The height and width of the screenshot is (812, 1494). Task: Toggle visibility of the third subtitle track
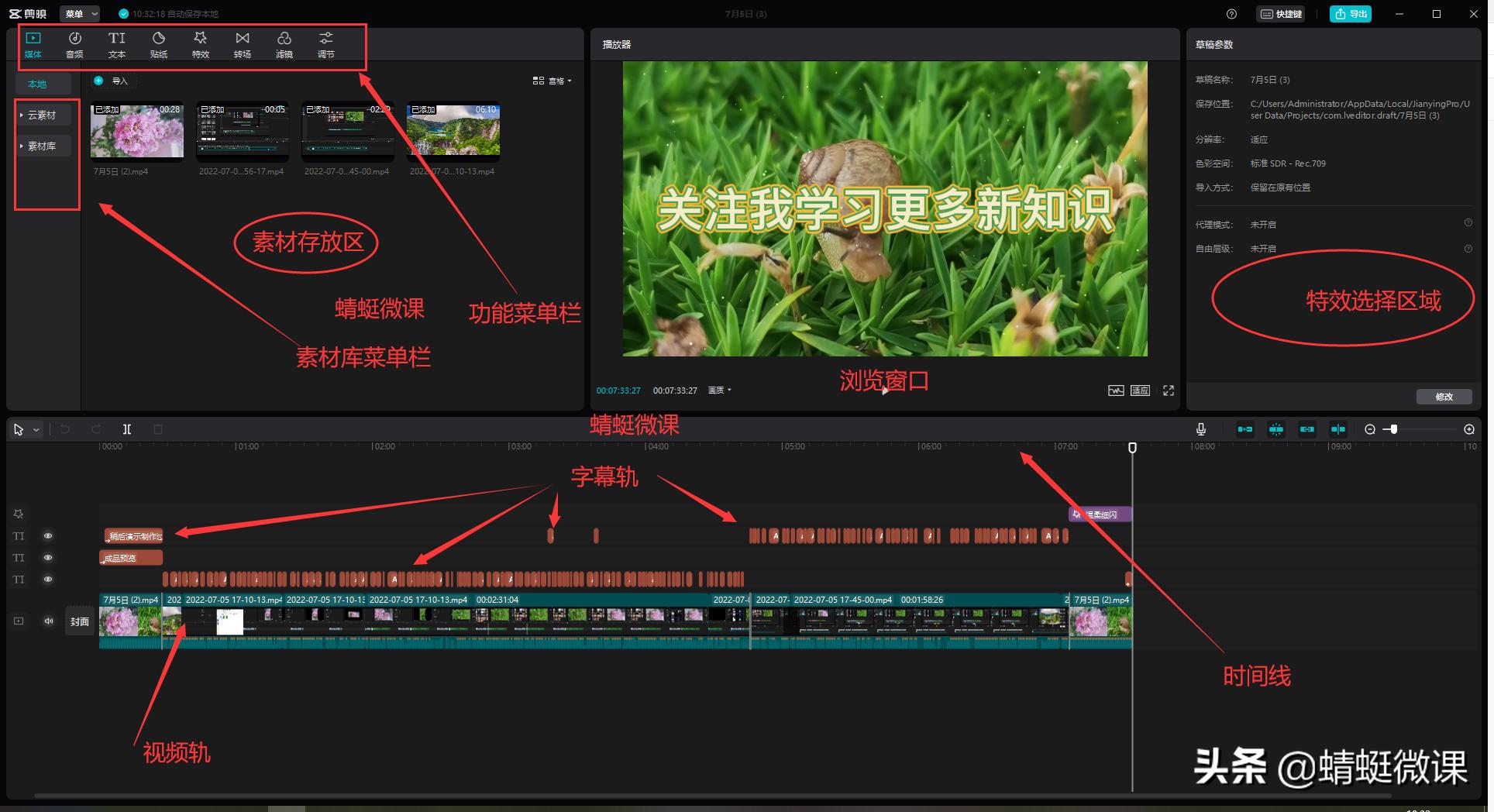pos(48,579)
